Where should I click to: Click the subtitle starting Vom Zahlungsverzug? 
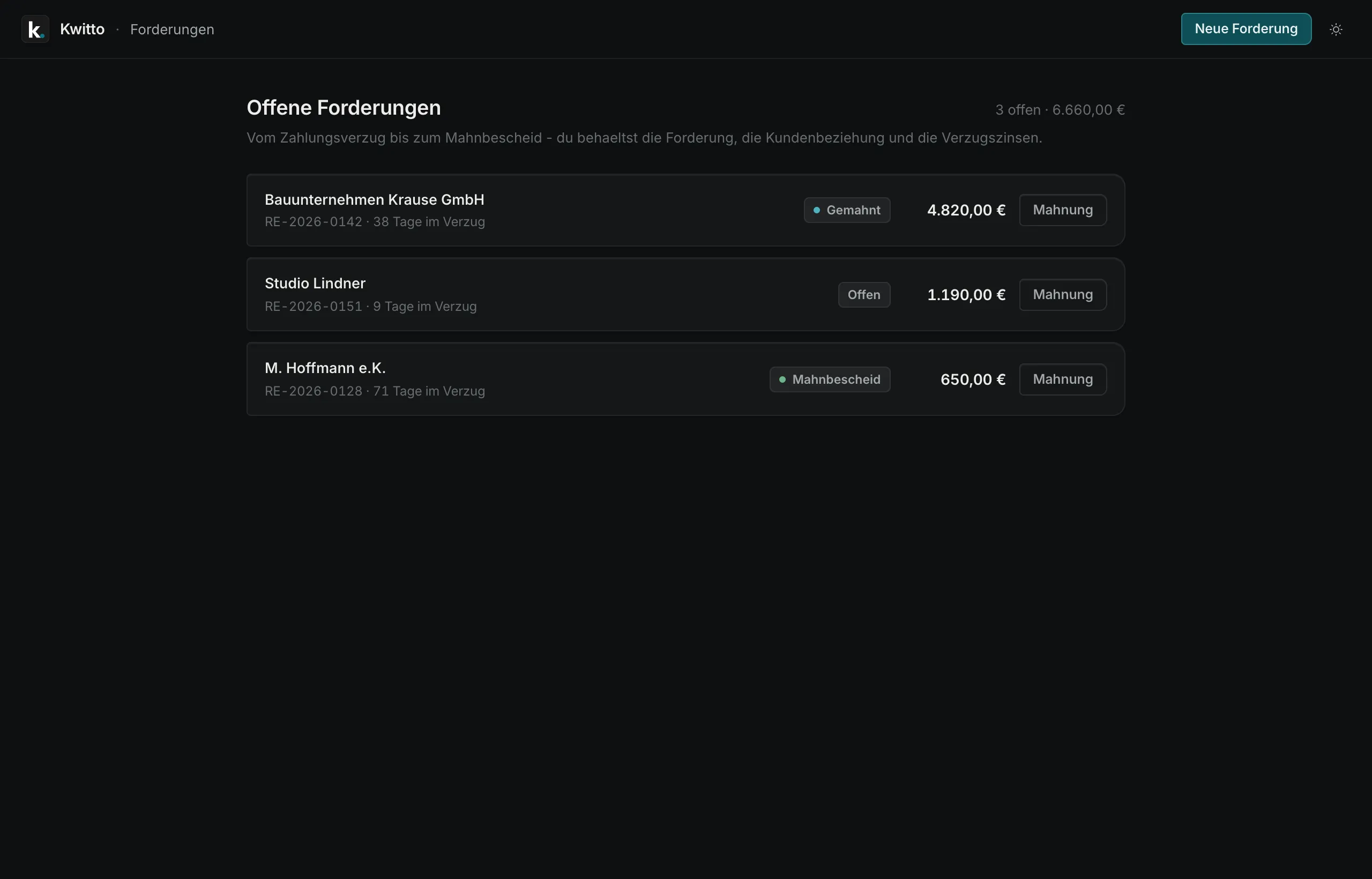644,138
